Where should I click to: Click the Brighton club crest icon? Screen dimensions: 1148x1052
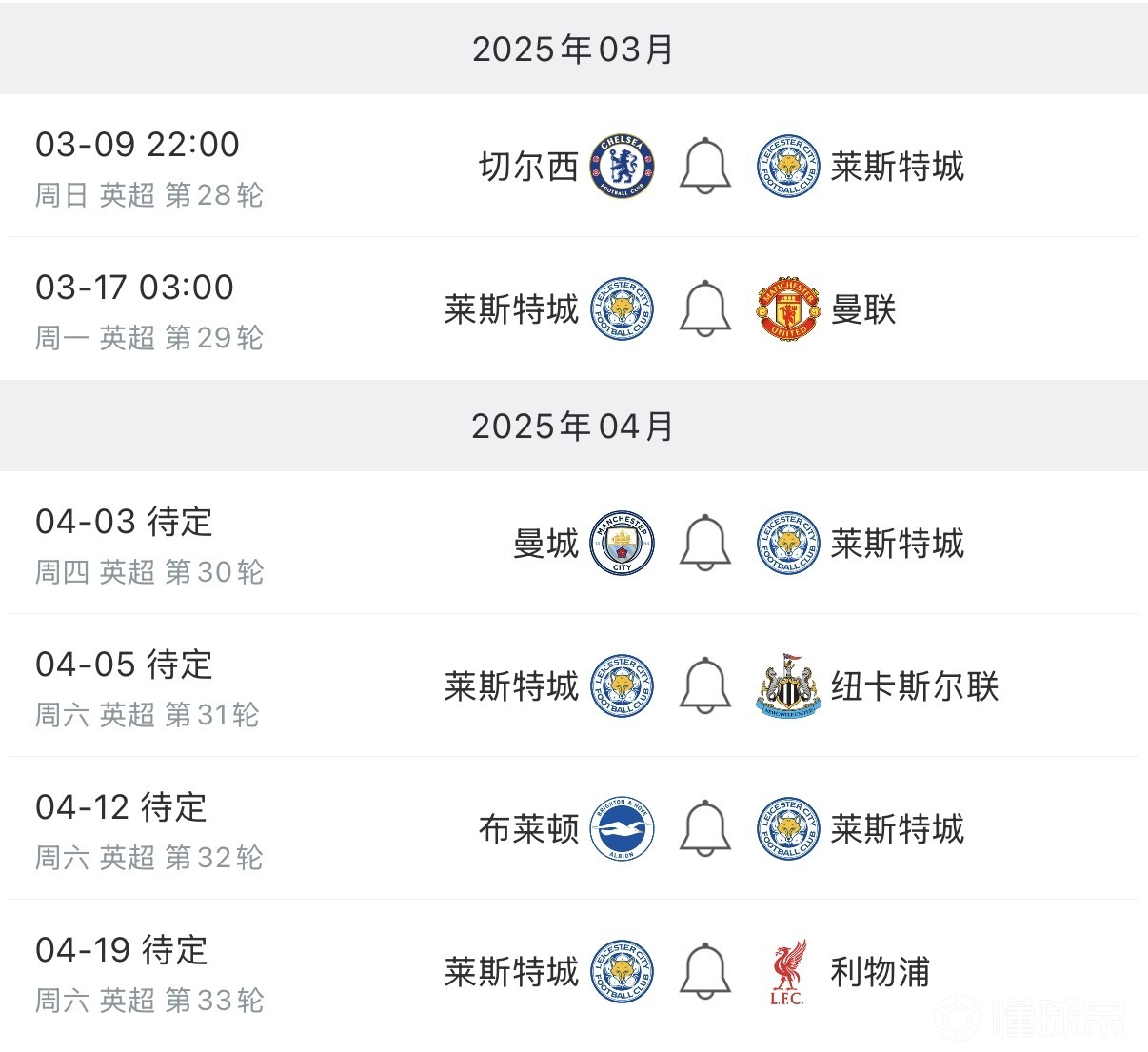click(x=623, y=829)
